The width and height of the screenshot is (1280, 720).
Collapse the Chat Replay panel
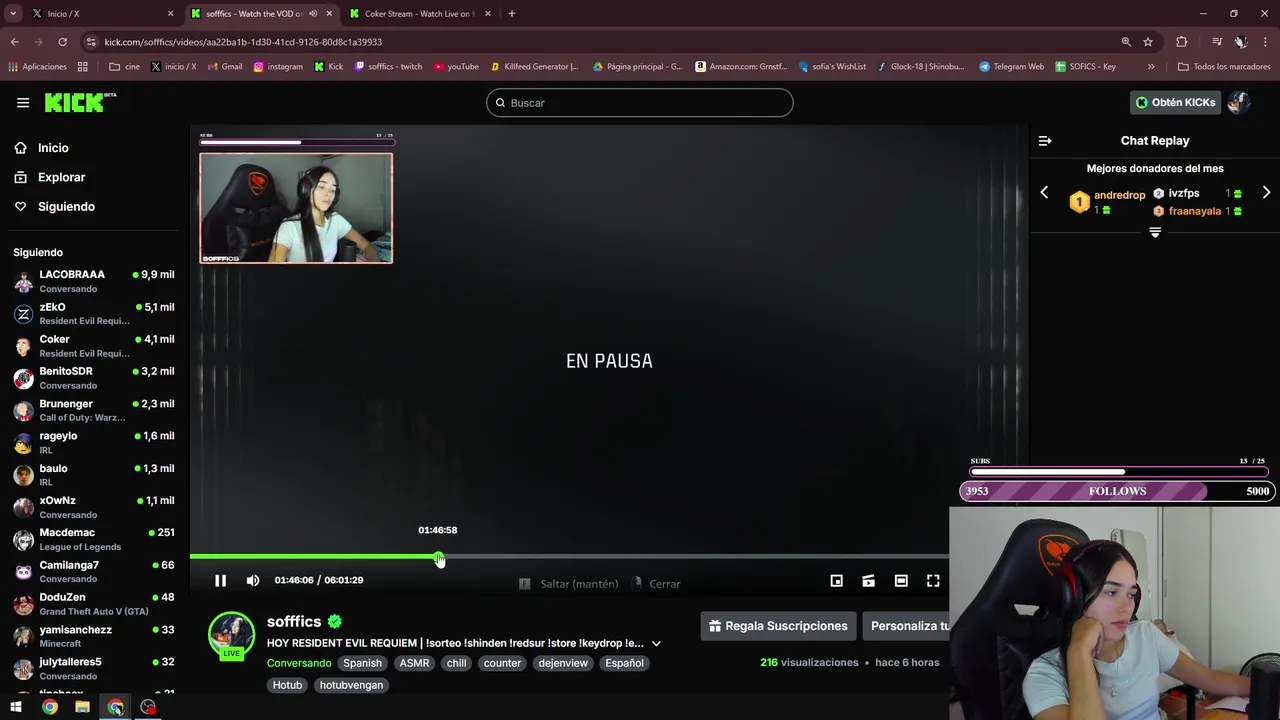[x=1045, y=141]
